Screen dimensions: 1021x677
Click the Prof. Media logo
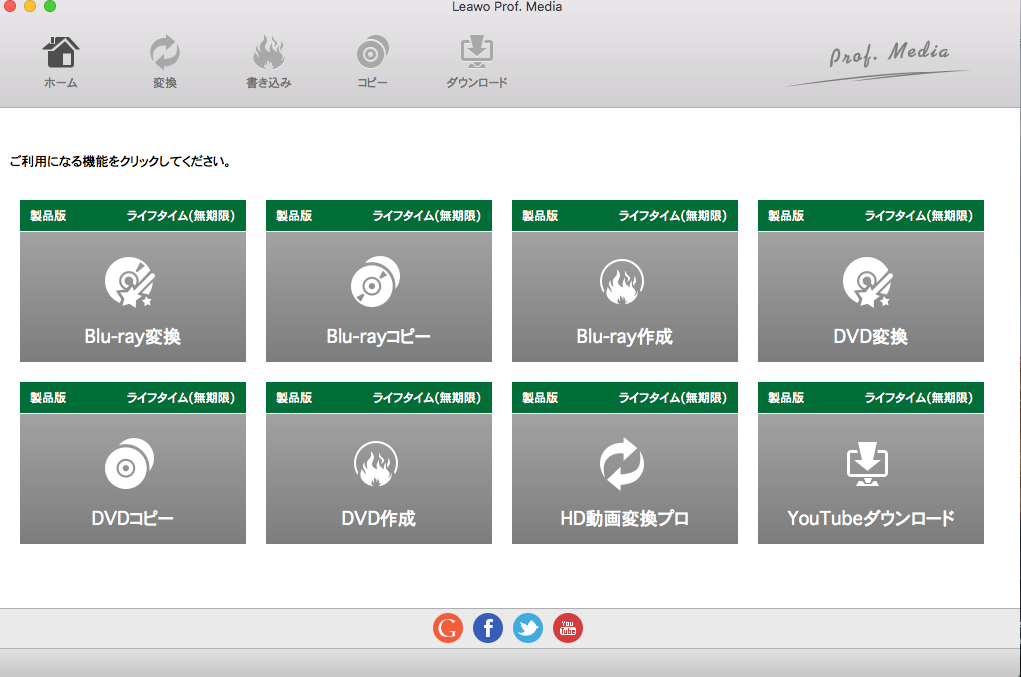pyautogui.click(x=888, y=59)
